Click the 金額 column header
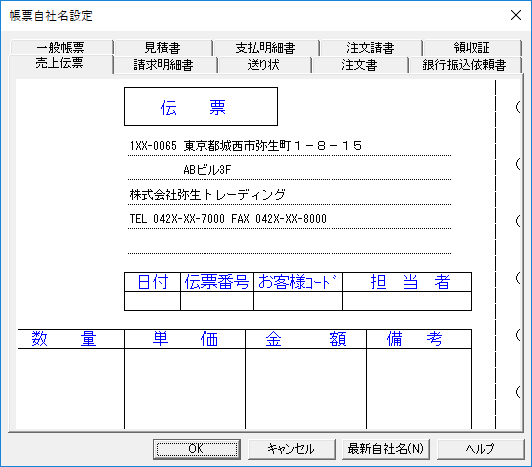Image resolution: width=532 pixels, height=467 pixels. pos(306,339)
